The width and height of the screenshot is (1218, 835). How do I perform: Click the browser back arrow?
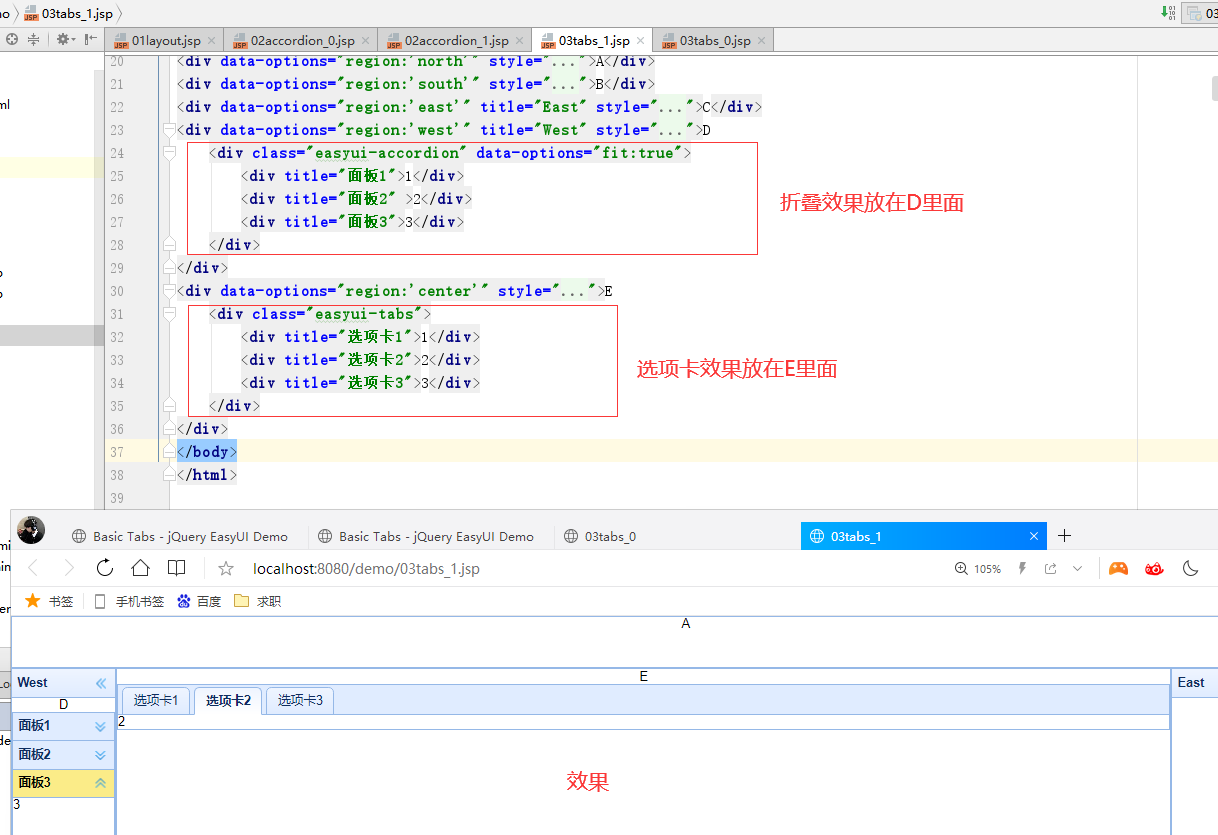(x=33, y=568)
